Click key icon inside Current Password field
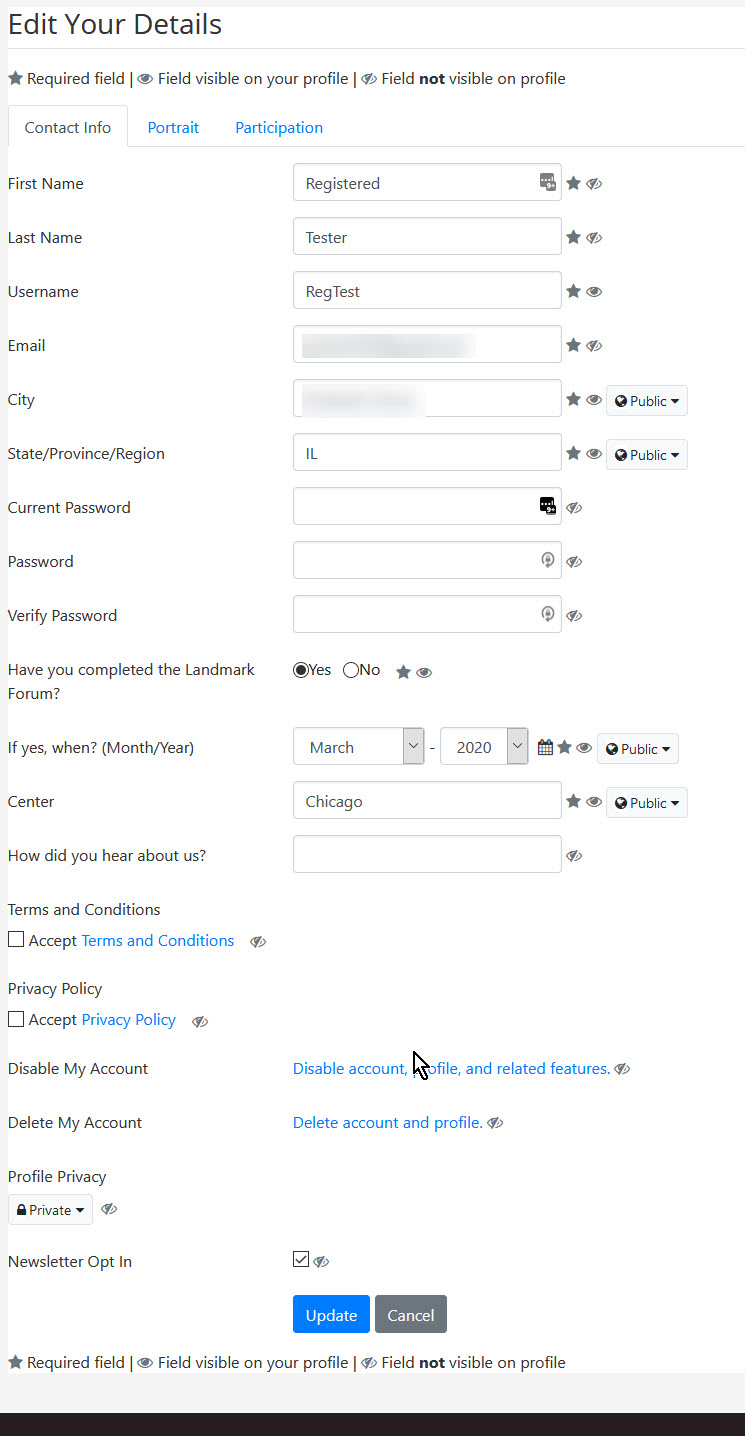The height and width of the screenshot is (1436, 745). [548, 506]
